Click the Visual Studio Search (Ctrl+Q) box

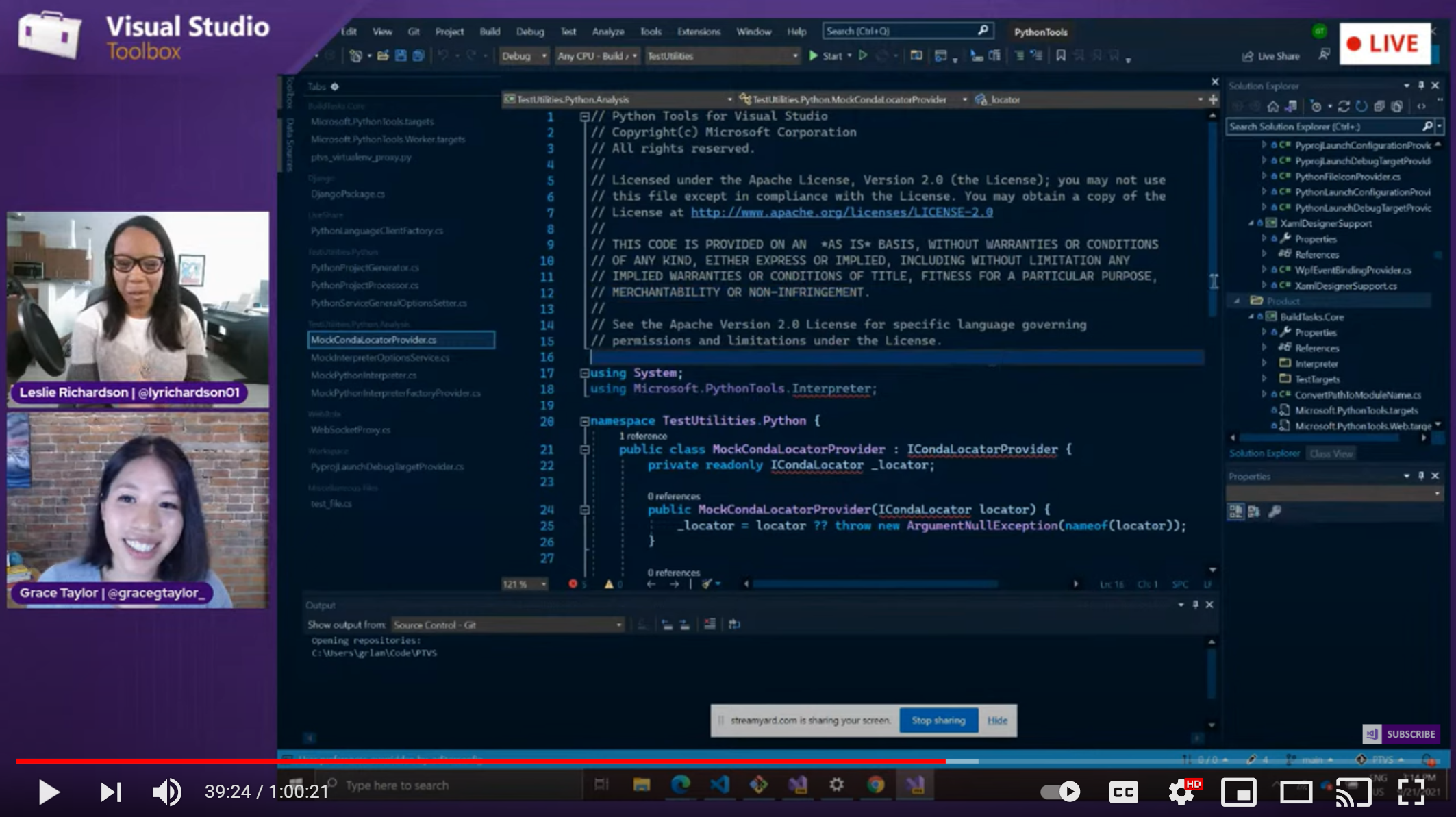[907, 31]
